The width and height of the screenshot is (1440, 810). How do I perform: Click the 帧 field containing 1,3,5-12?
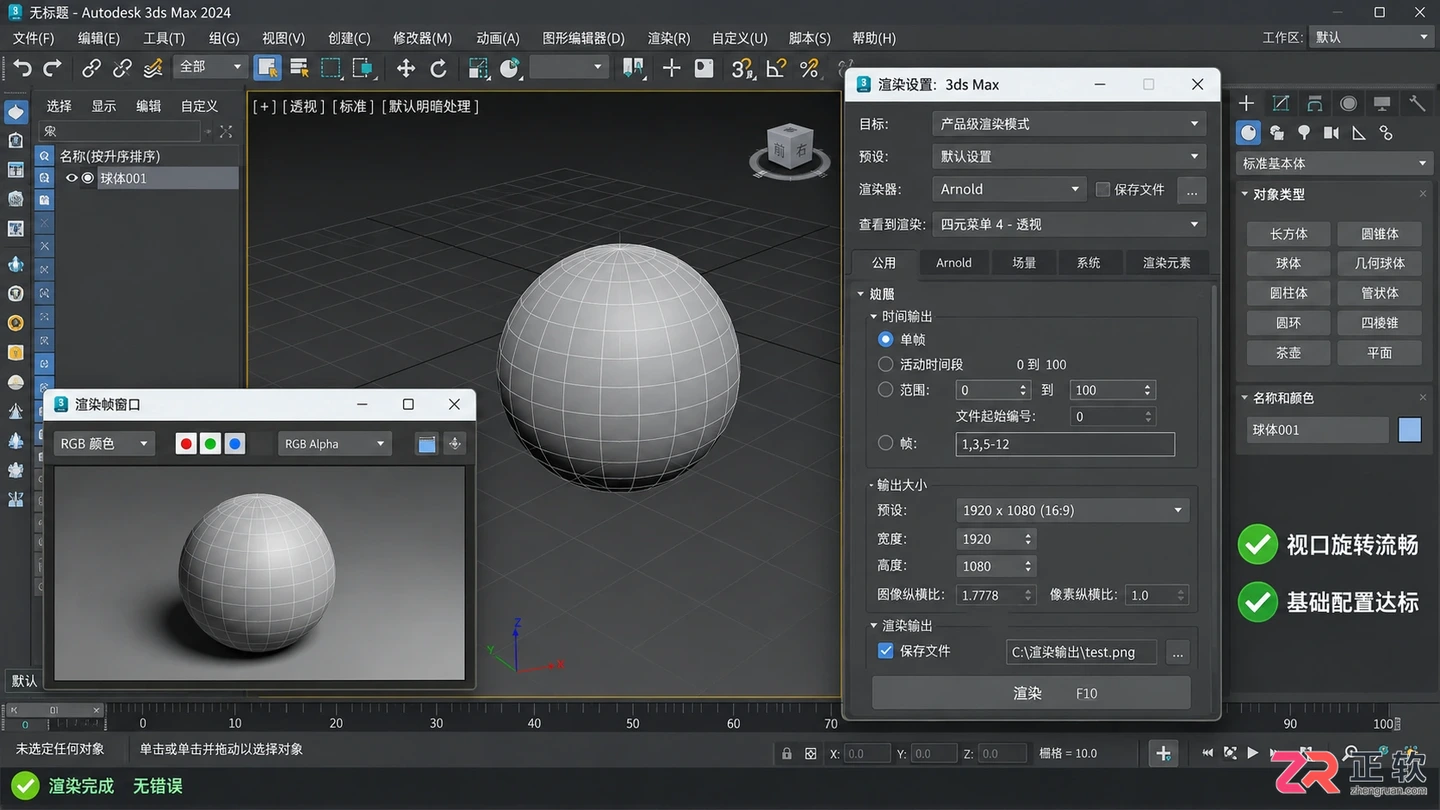[x=1065, y=444]
